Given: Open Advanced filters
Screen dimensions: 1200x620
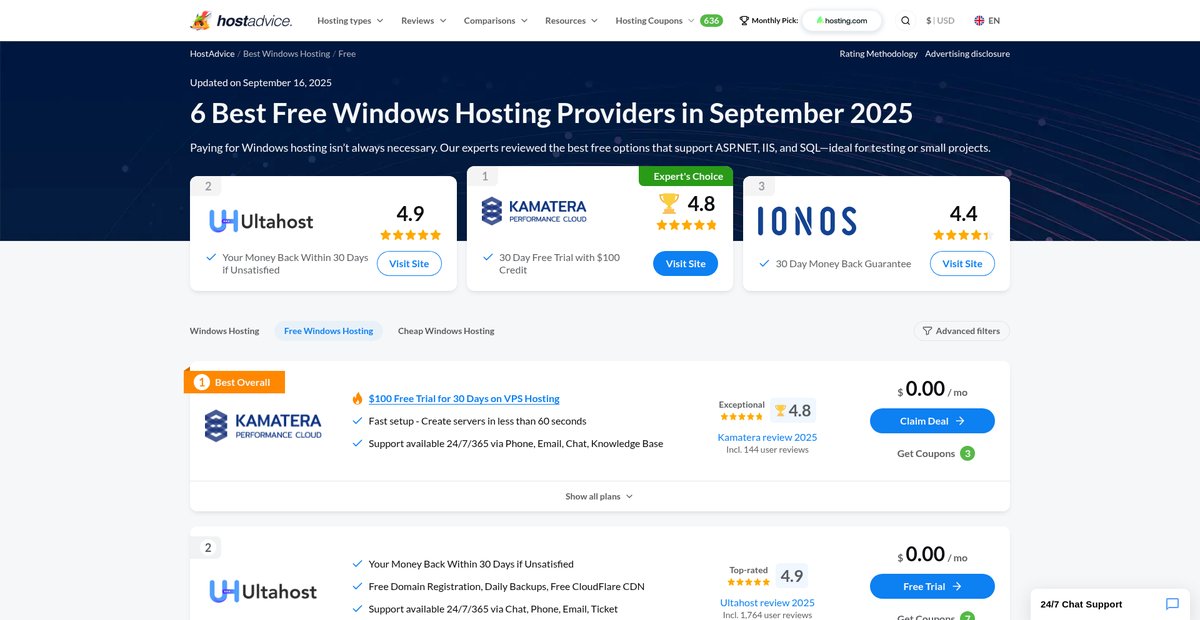Looking at the screenshot, I should [962, 331].
